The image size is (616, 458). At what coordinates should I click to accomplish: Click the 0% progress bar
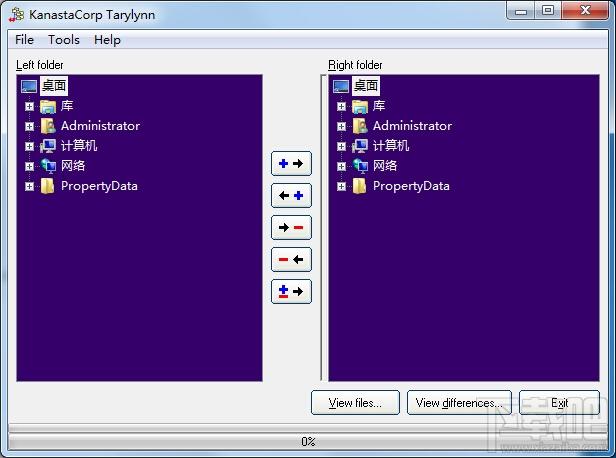click(308, 442)
